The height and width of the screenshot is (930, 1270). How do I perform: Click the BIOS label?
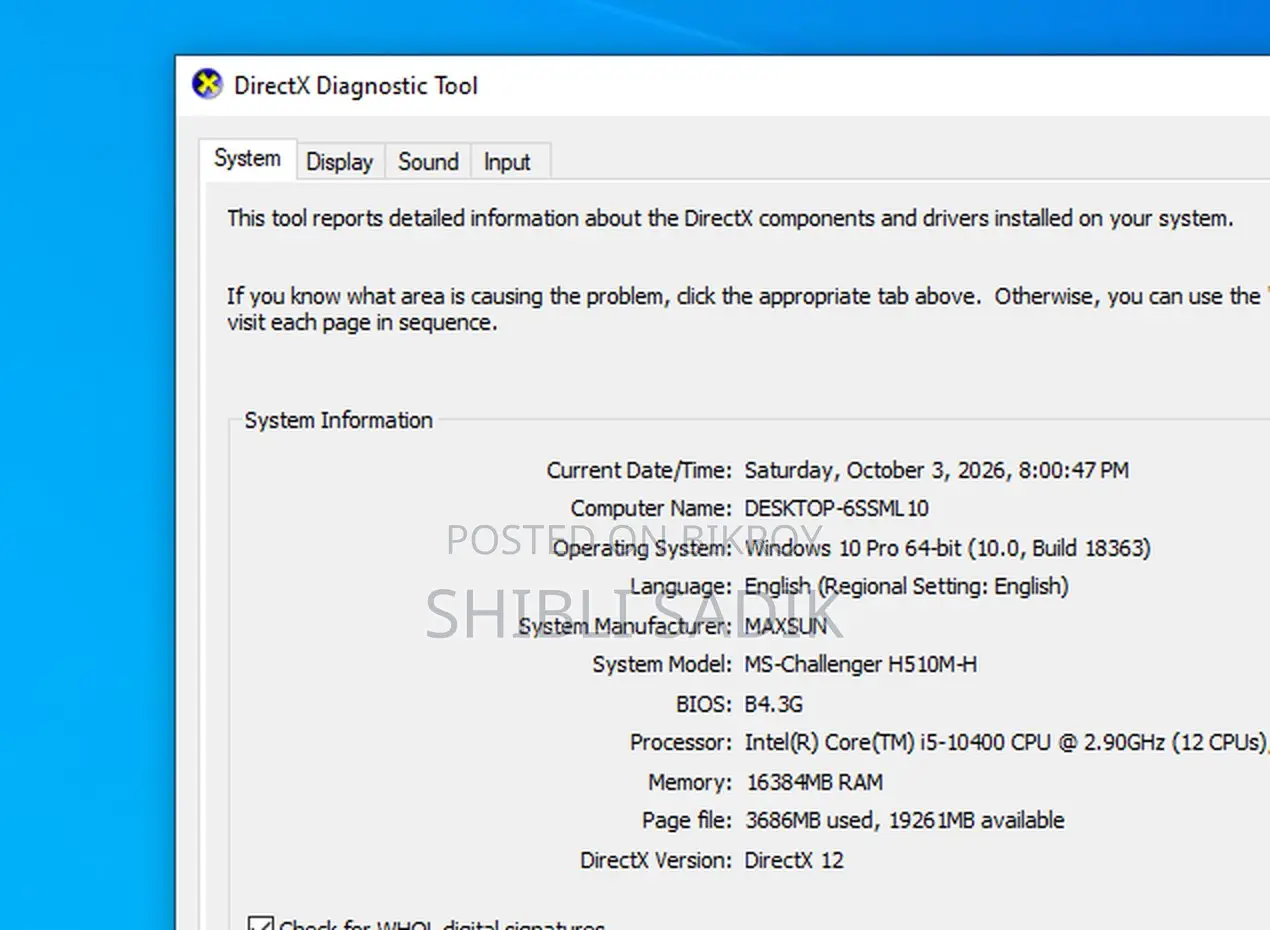click(704, 704)
